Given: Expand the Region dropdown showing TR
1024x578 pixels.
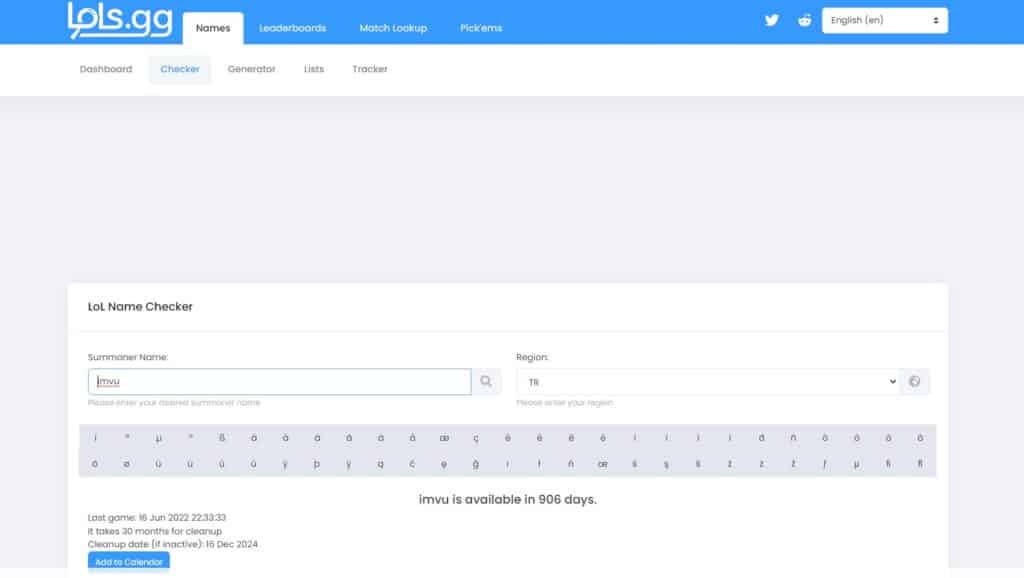Looking at the screenshot, I should 708,381.
